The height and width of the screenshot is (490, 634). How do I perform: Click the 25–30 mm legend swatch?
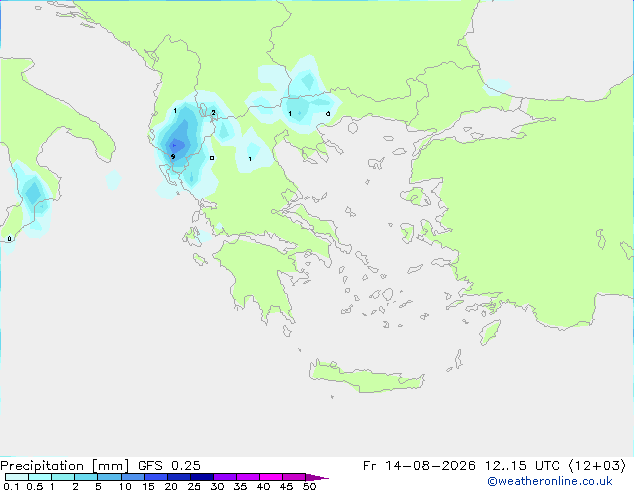pyautogui.click(x=201, y=477)
